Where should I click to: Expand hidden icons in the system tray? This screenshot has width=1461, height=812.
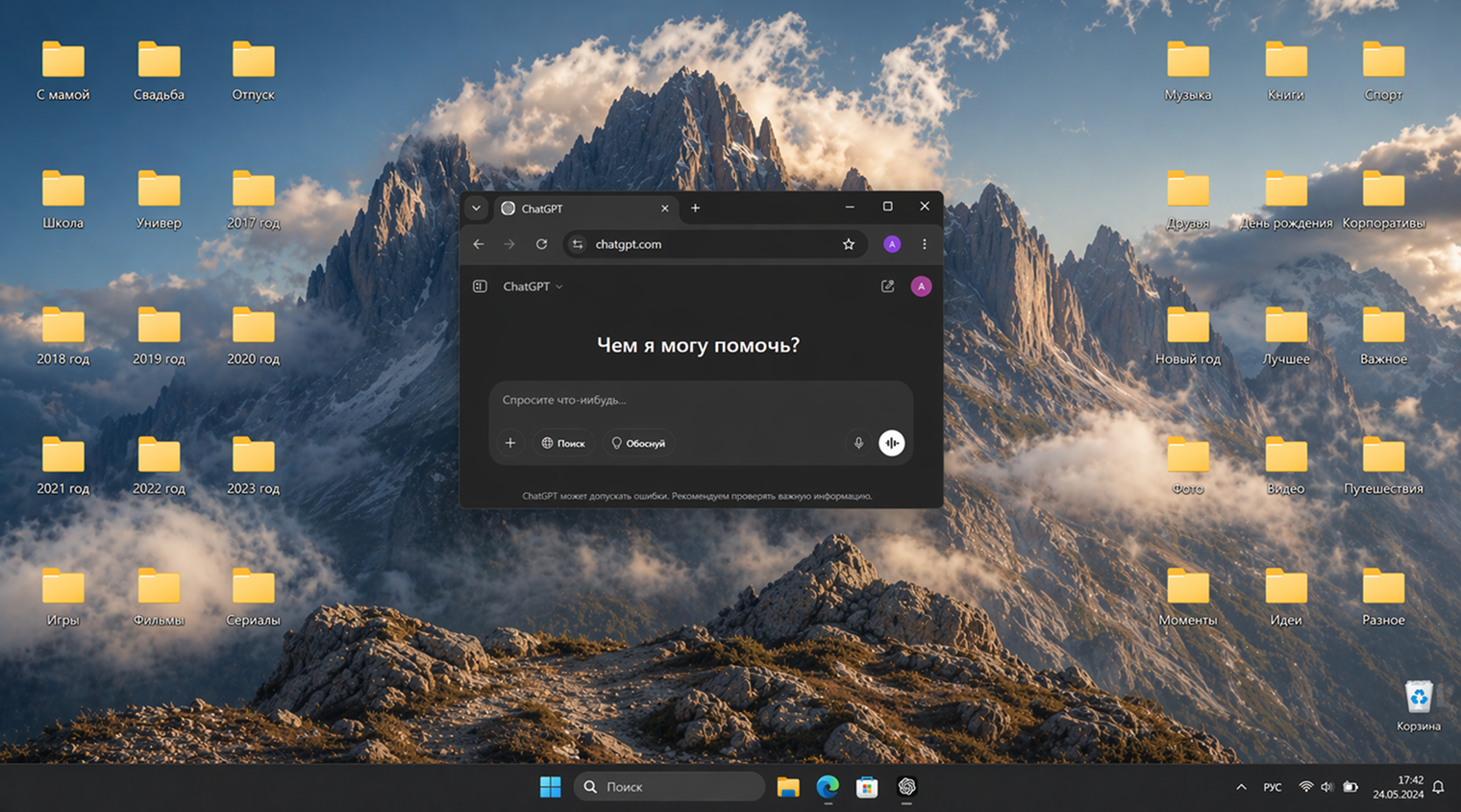coord(1241,786)
